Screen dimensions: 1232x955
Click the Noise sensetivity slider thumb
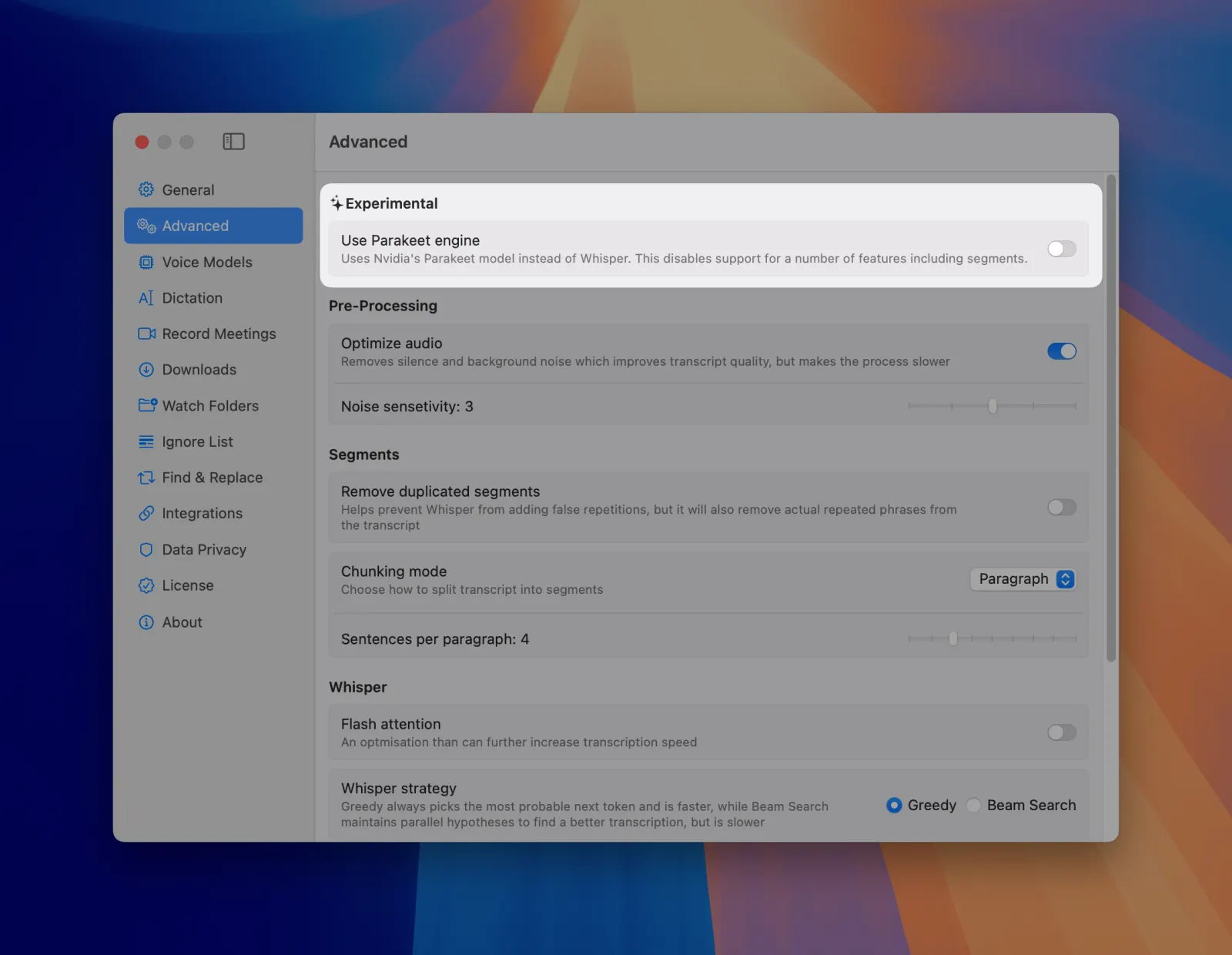click(993, 406)
